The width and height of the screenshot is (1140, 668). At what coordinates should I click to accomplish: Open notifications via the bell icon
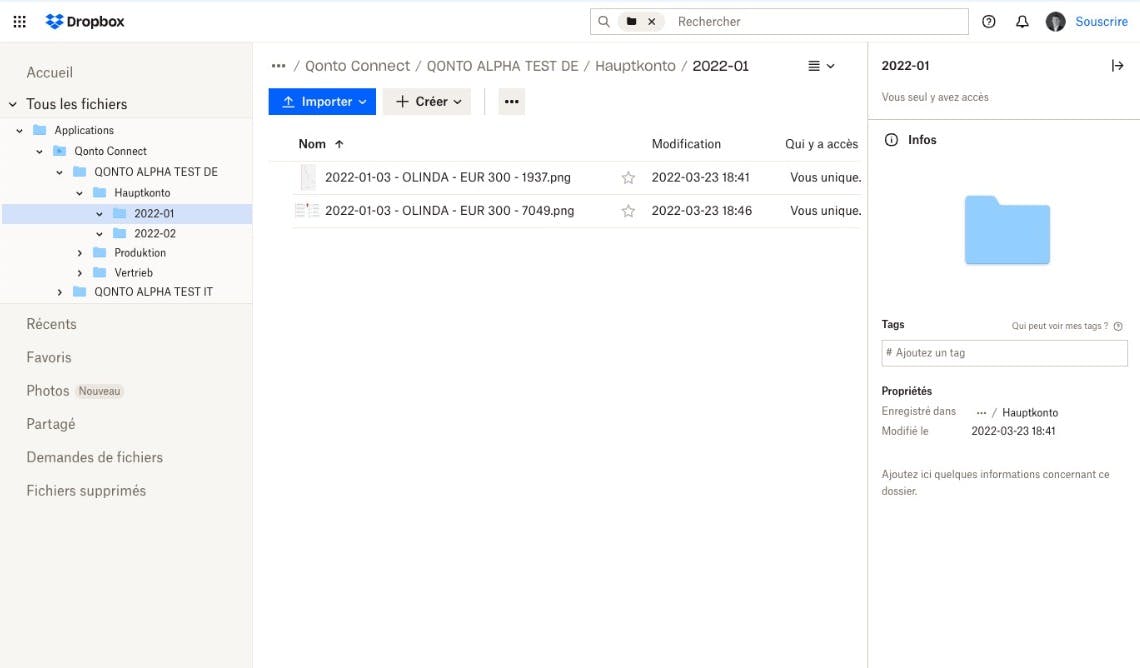[1021, 21]
